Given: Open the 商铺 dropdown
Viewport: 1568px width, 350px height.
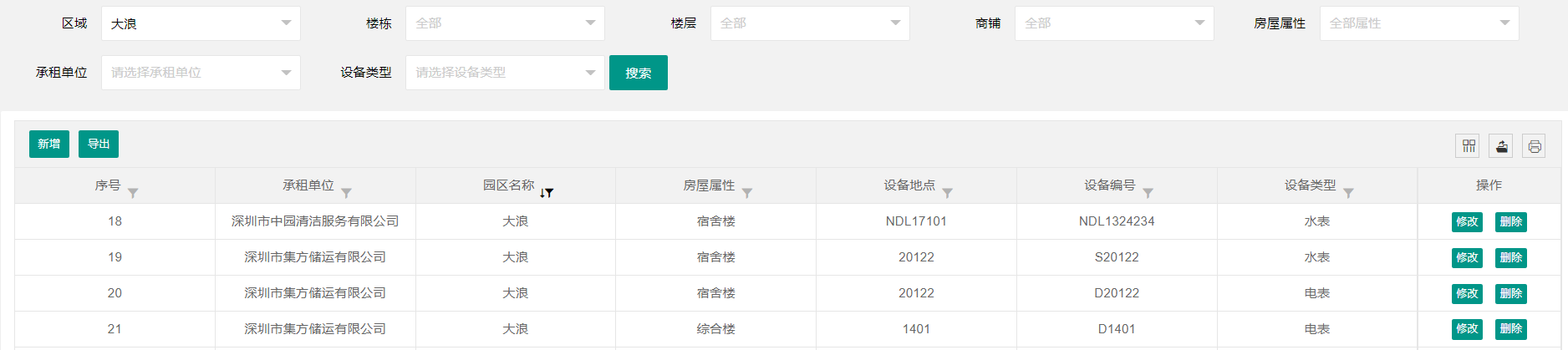Looking at the screenshot, I should pos(1114,23).
